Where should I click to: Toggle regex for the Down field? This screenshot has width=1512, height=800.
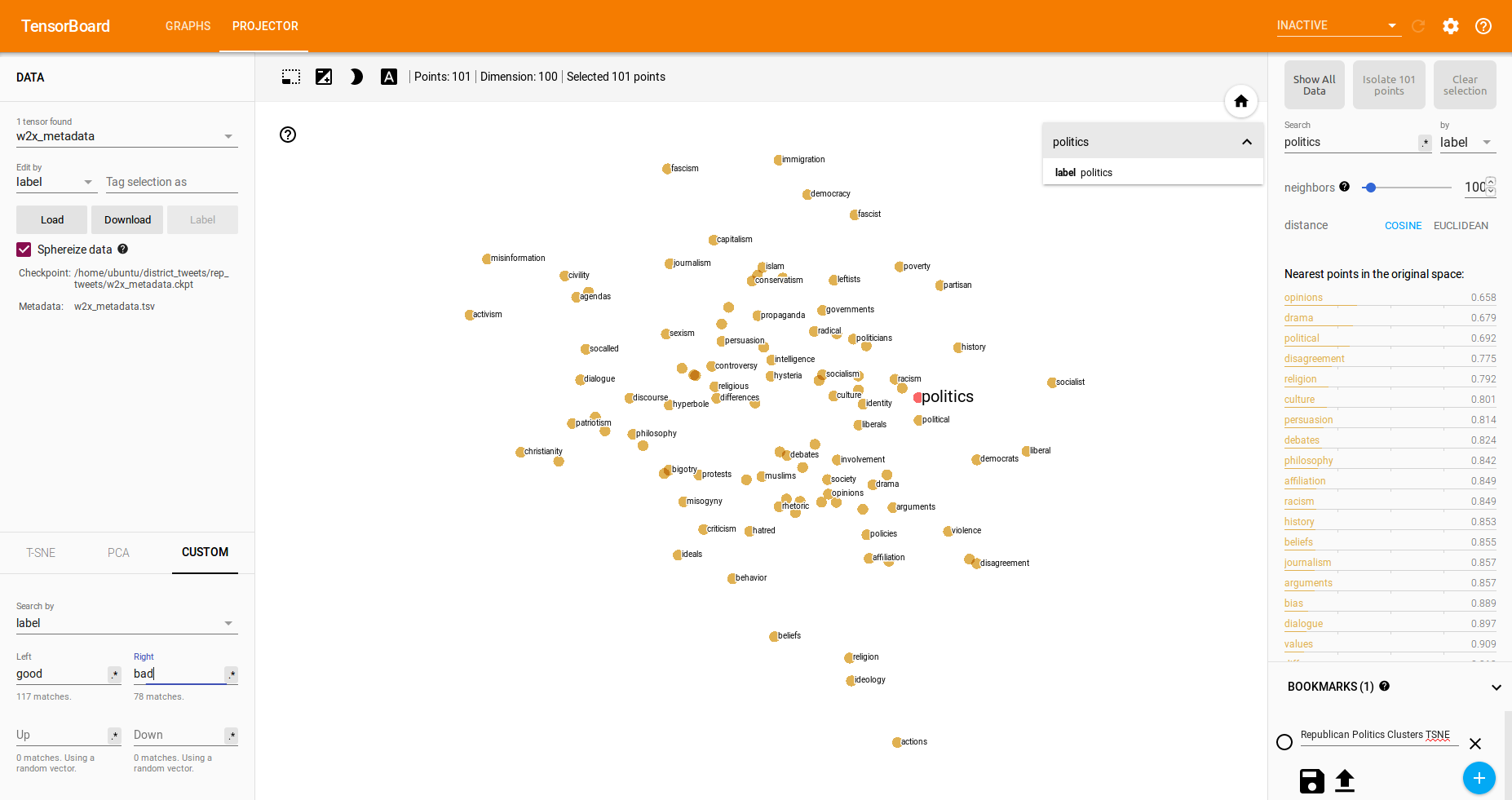coord(232,736)
